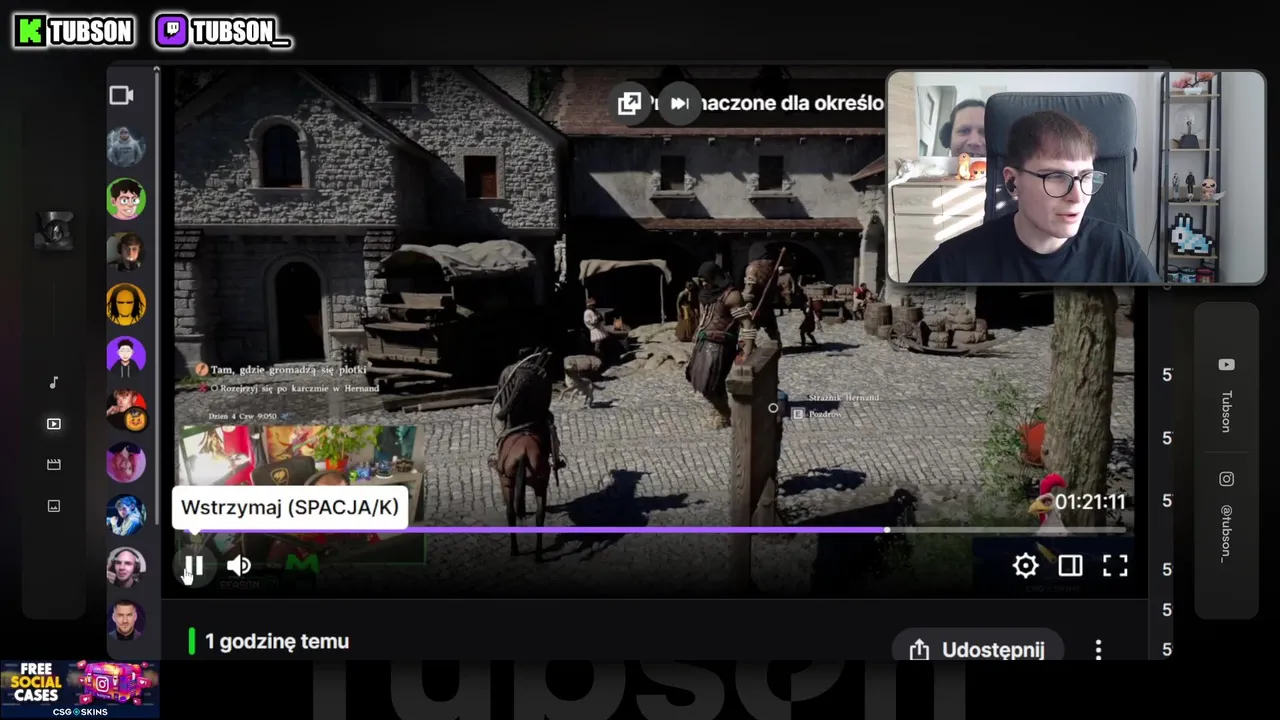This screenshot has height=720, width=1280.
Task: Click the 01:21:11 timestamp
Action: (x=1089, y=502)
